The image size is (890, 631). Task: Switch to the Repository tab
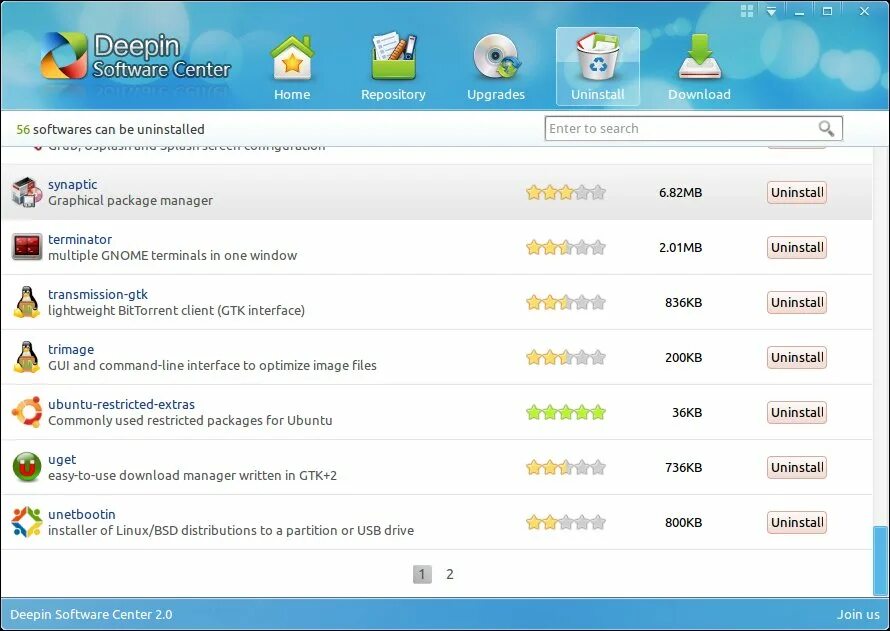coord(393,68)
